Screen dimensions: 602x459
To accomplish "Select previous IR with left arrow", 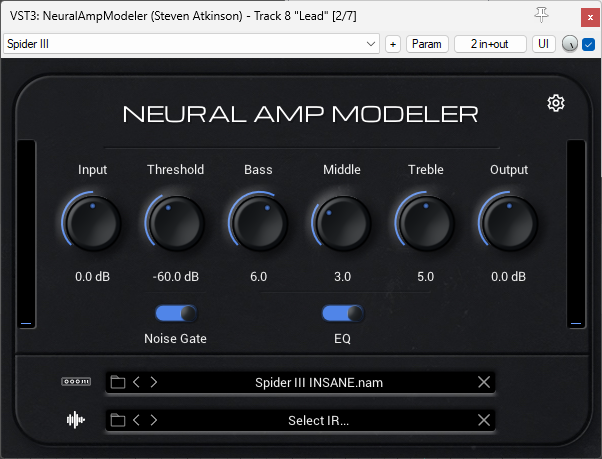I will click(136, 420).
